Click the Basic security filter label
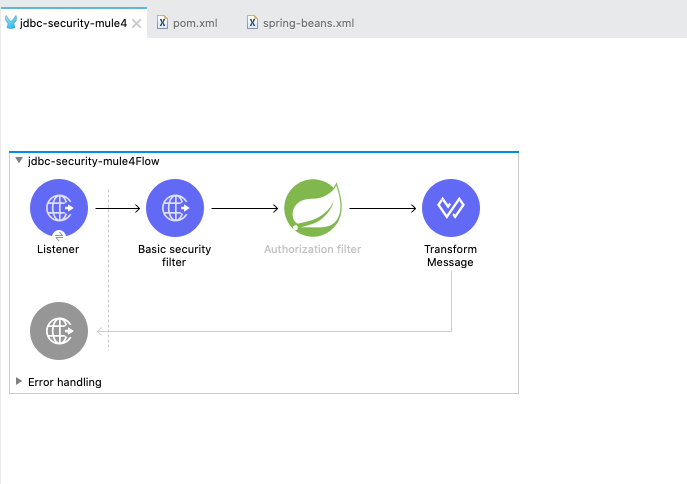Screen dimensions: 687x484 pos(175,256)
